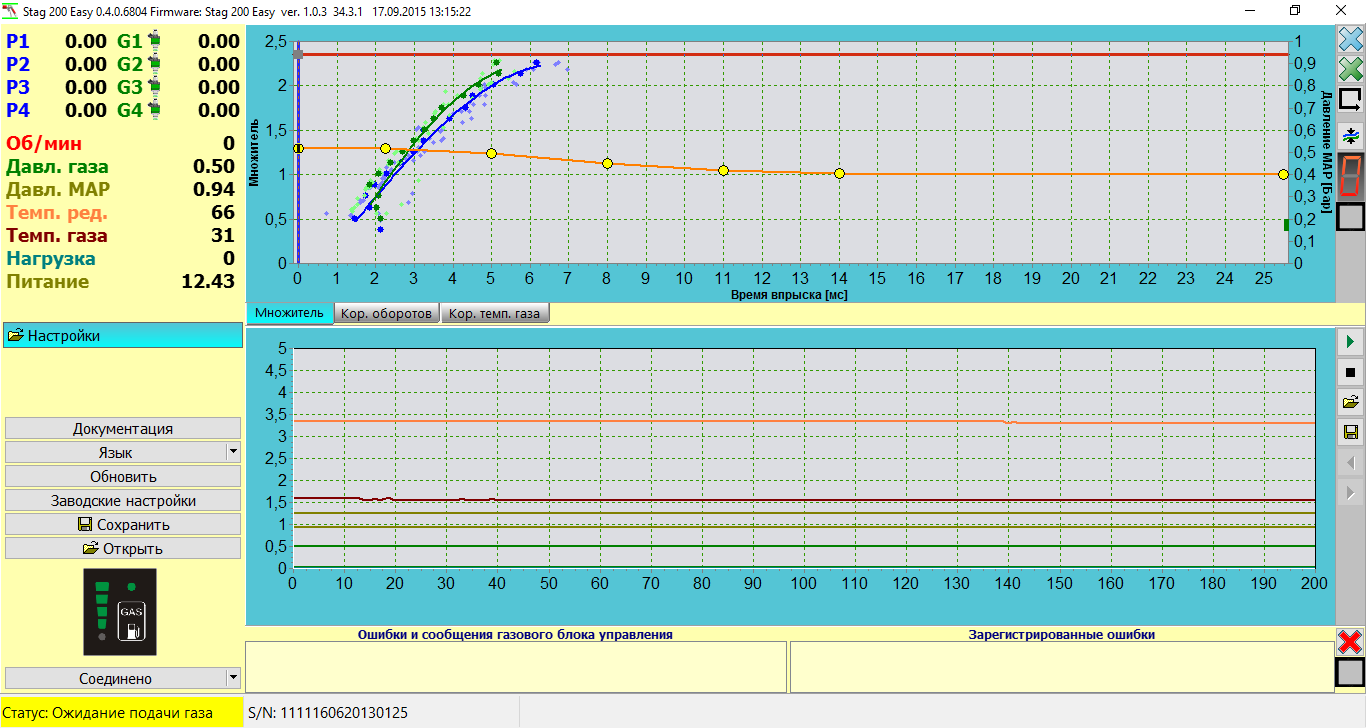Click the converging lines auto-adapt icon
The height and width of the screenshot is (728, 1366).
(1350, 135)
